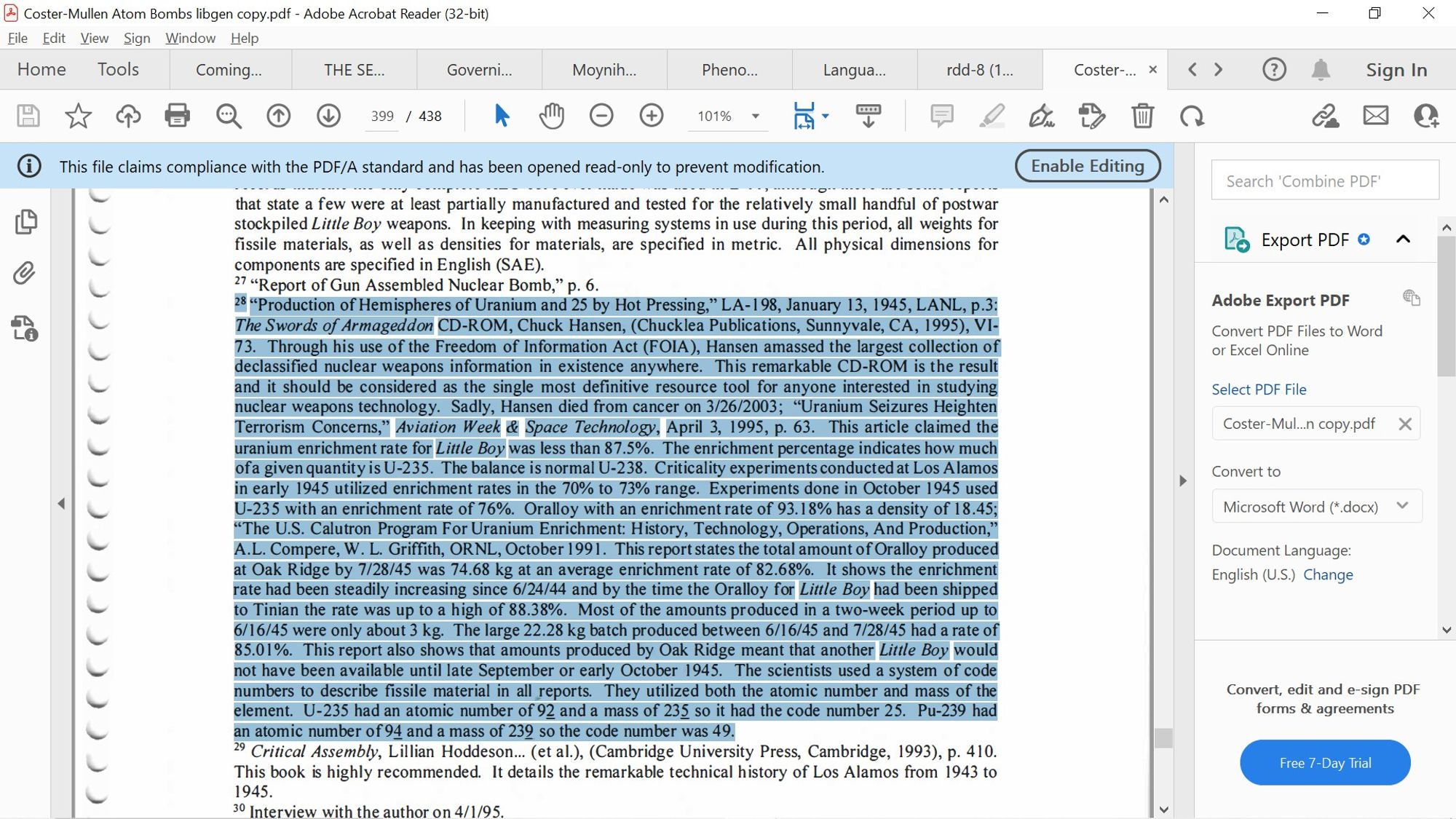Open the fit-width options dropdown arrow
This screenshot has height=819, width=1456.
pos(826,116)
